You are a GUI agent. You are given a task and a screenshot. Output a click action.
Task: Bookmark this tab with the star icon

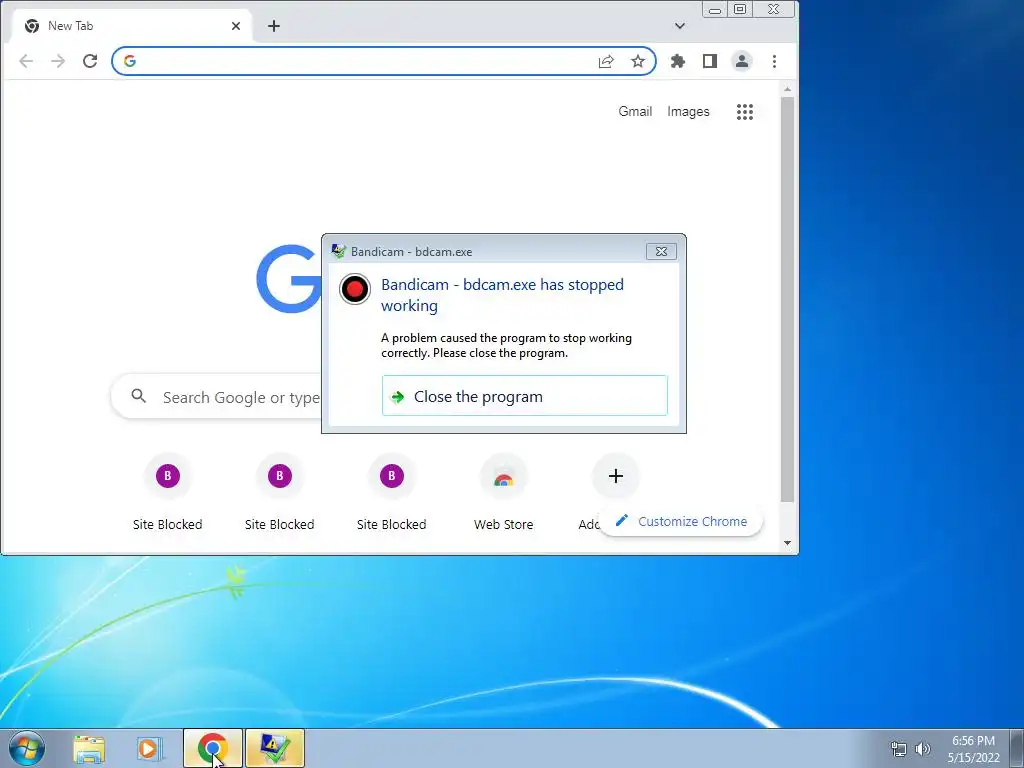click(638, 61)
